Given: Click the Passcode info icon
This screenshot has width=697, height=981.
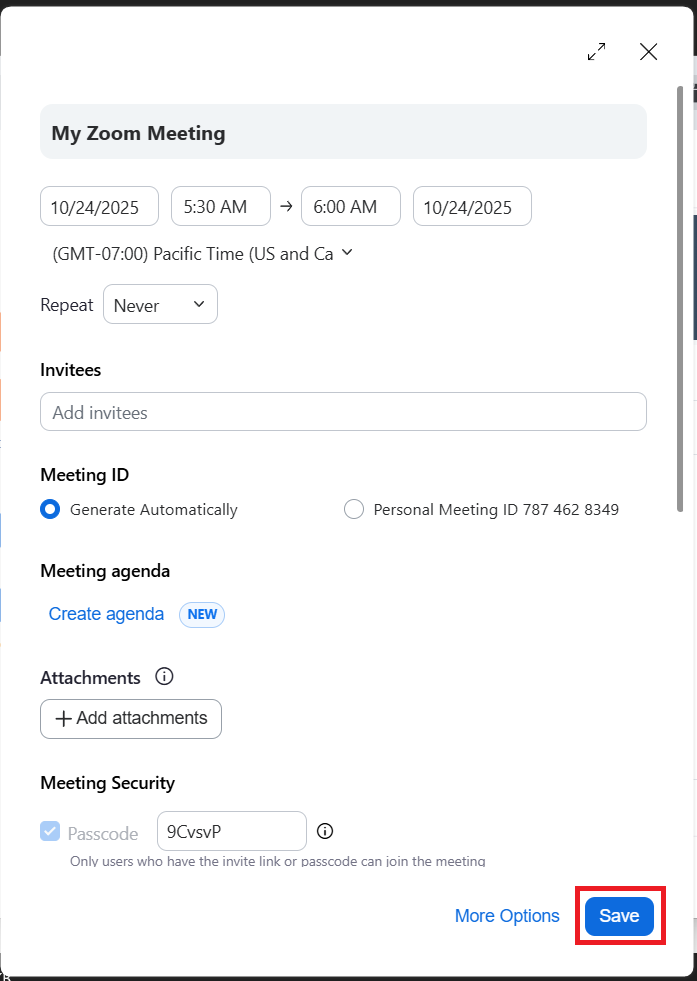Looking at the screenshot, I should pos(325,831).
